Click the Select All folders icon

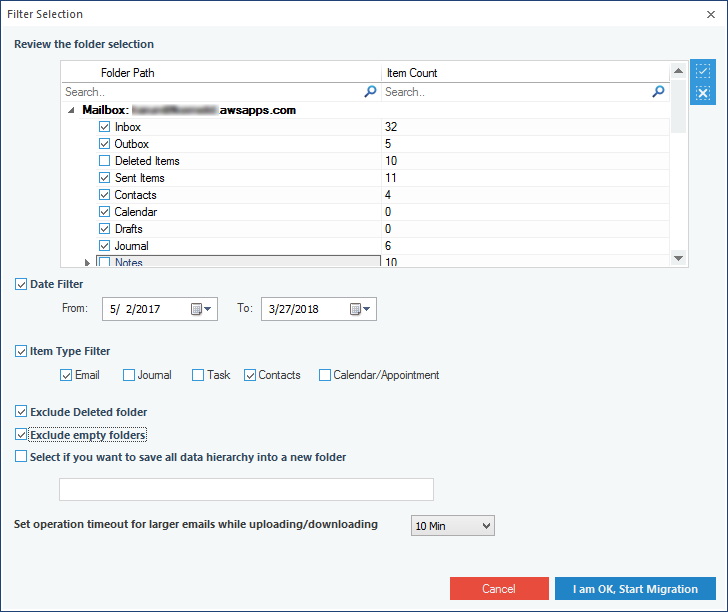702,71
